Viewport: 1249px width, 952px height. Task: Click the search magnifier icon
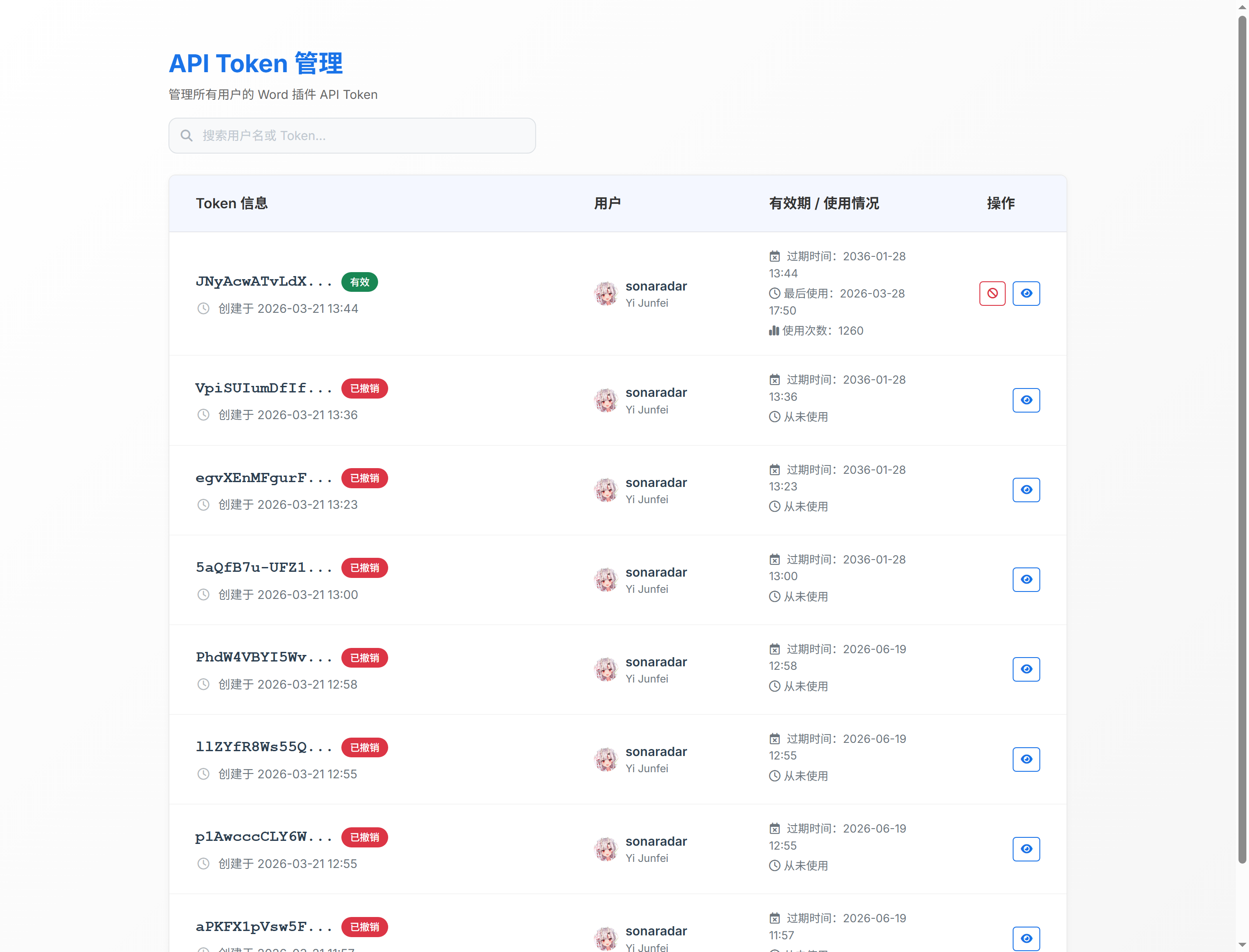pos(186,136)
